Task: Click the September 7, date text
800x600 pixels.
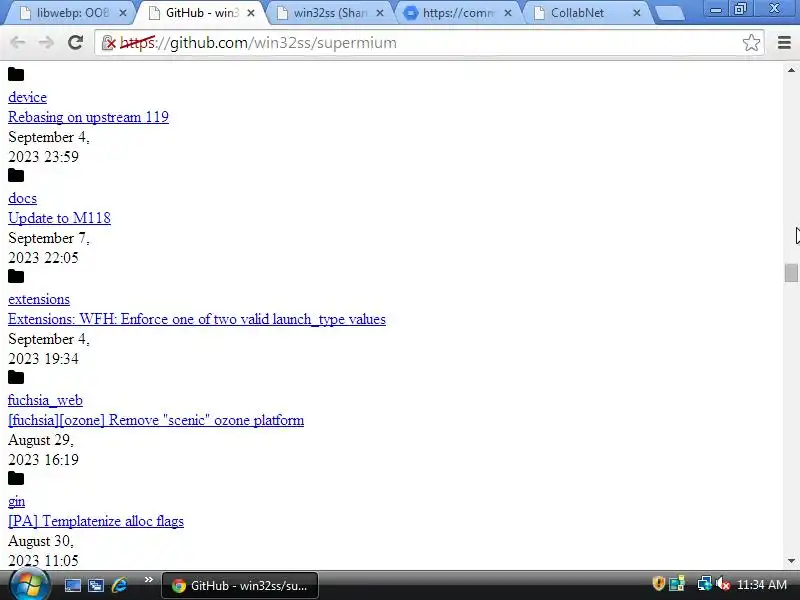Action: coord(49,238)
